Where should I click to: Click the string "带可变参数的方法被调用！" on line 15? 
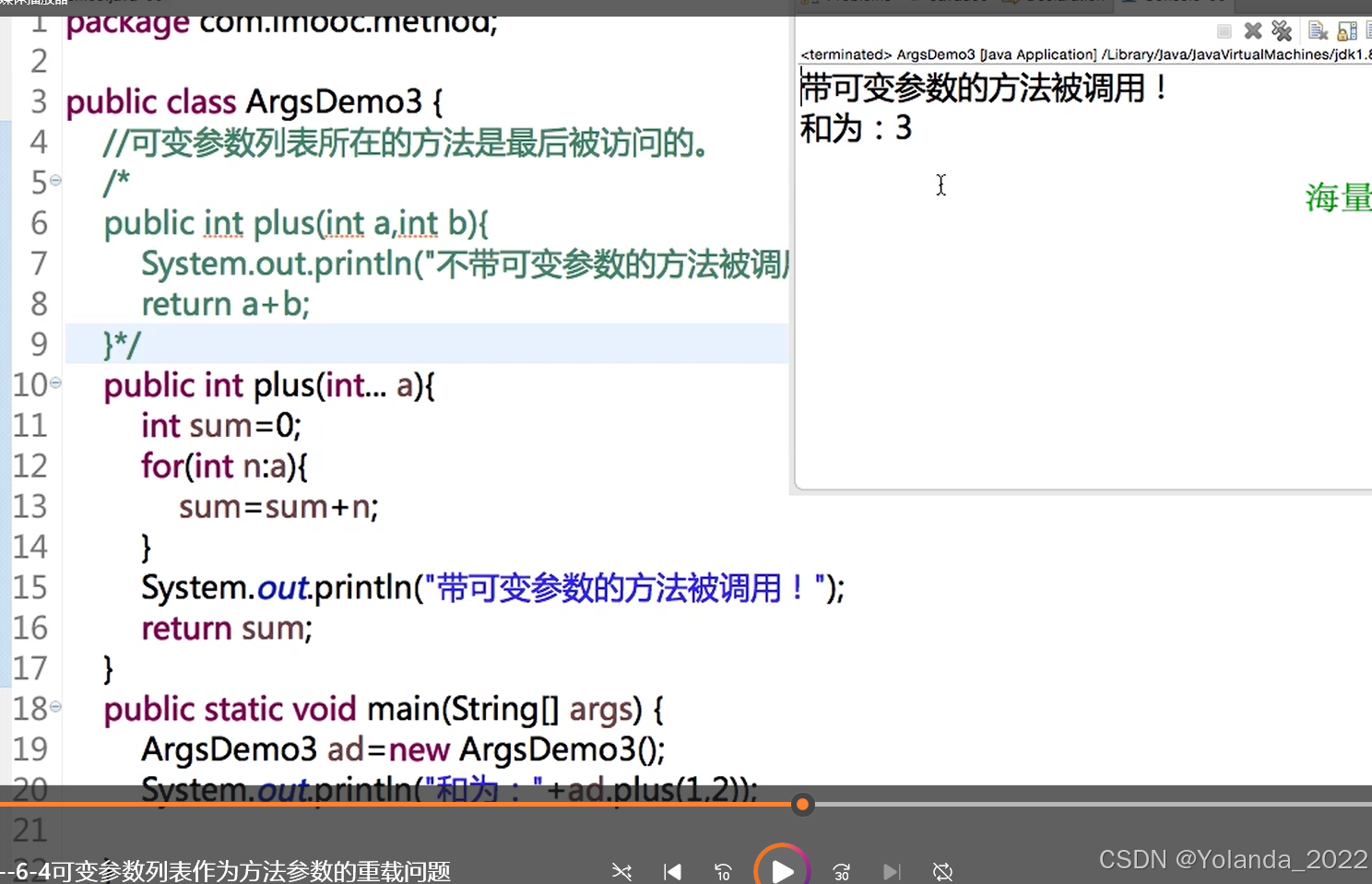623,588
